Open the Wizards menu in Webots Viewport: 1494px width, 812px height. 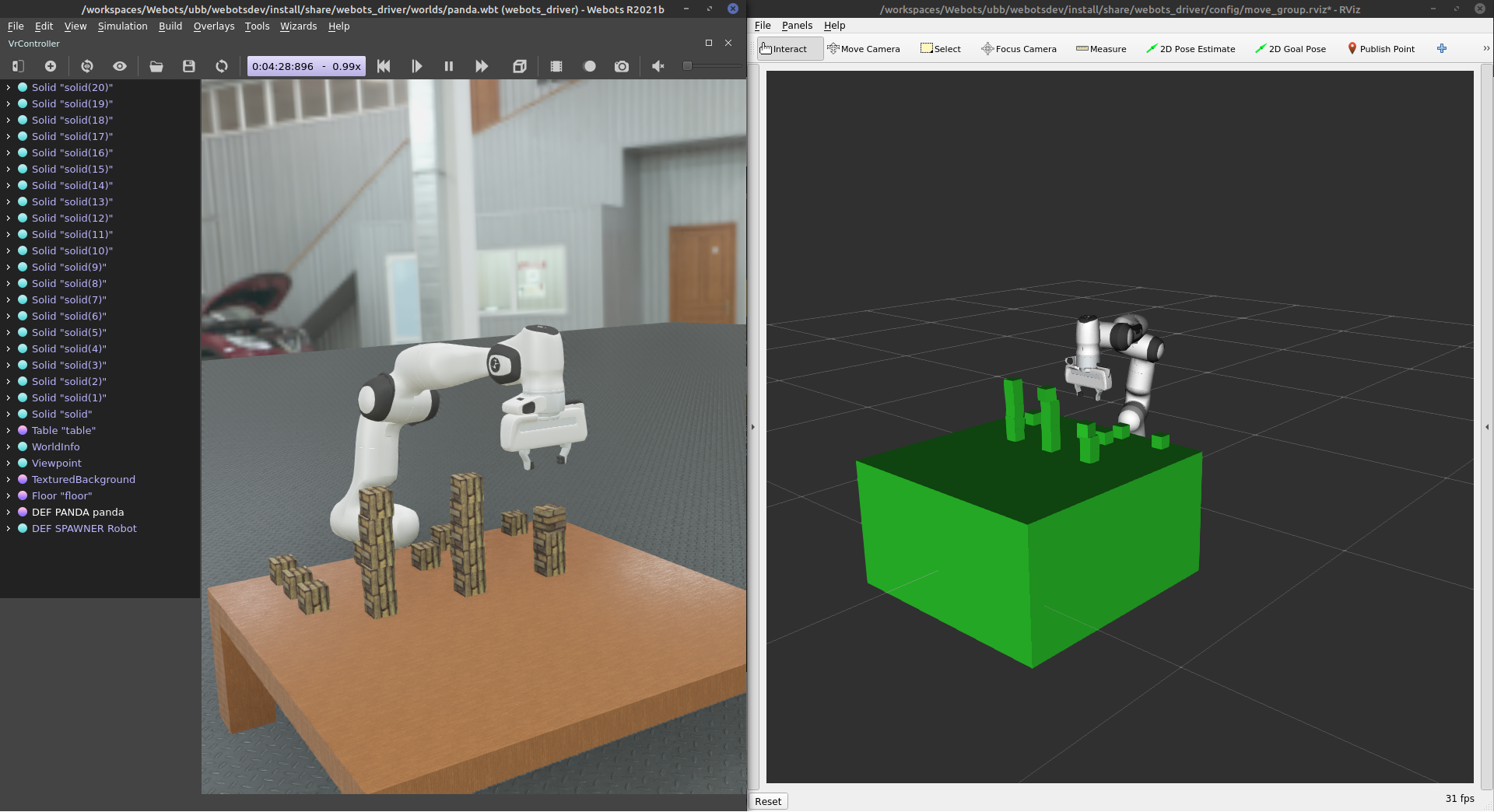tap(298, 26)
